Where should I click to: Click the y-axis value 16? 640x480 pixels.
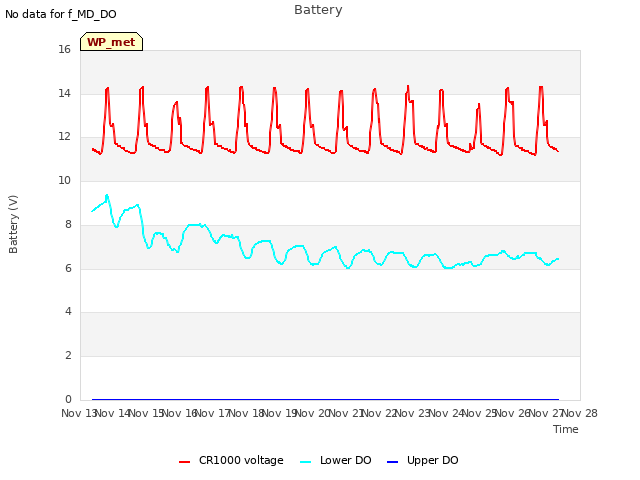[x=64, y=49]
